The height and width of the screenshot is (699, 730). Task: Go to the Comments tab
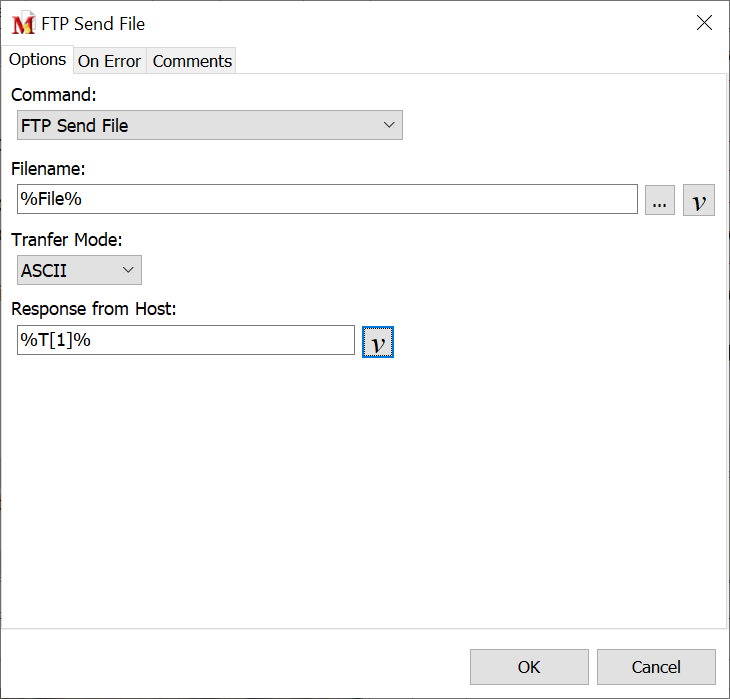click(192, 61)
